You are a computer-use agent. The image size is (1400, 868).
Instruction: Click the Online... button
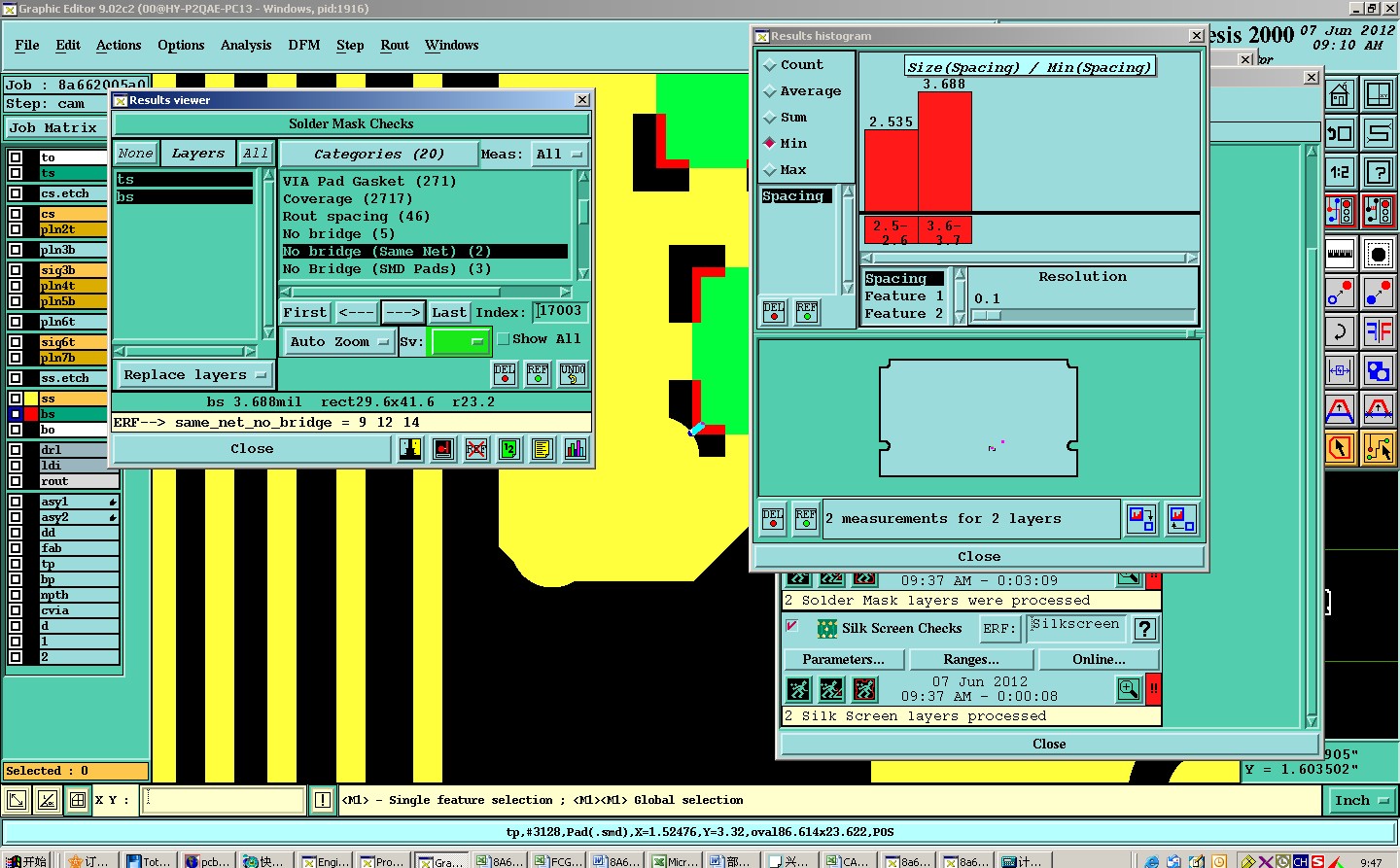(1100, 659)
